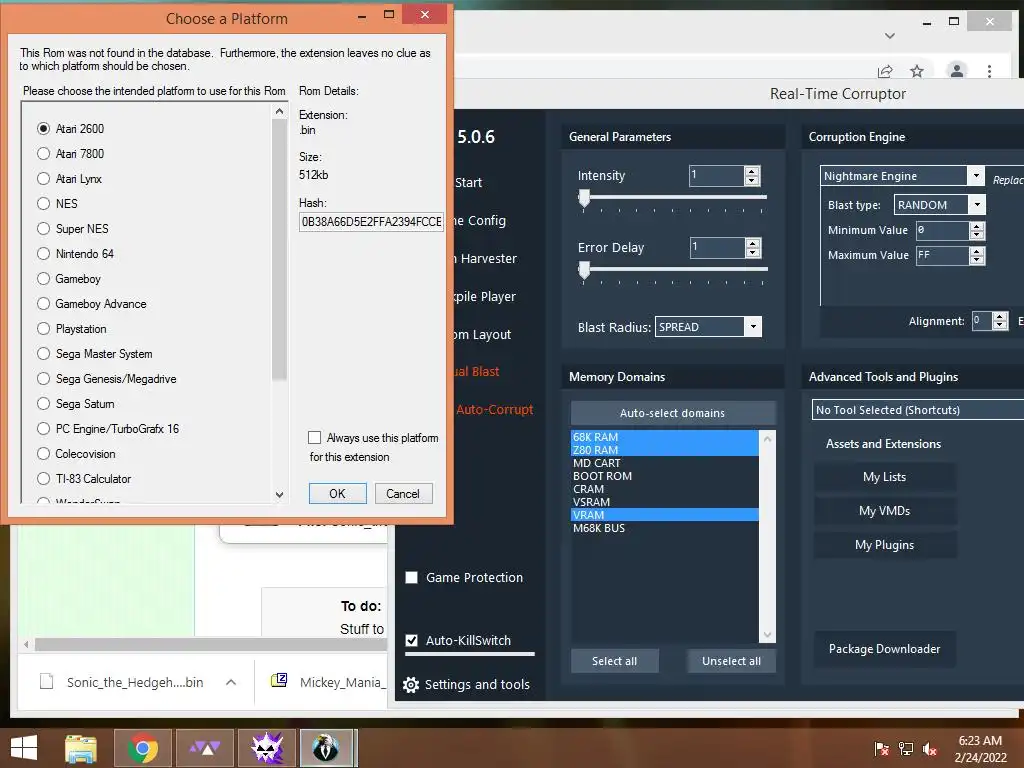The image size is (1024, 768).
Task: Expand Sonic_the_Hedgeh download options chevron
Action: [x=231, y=682]
